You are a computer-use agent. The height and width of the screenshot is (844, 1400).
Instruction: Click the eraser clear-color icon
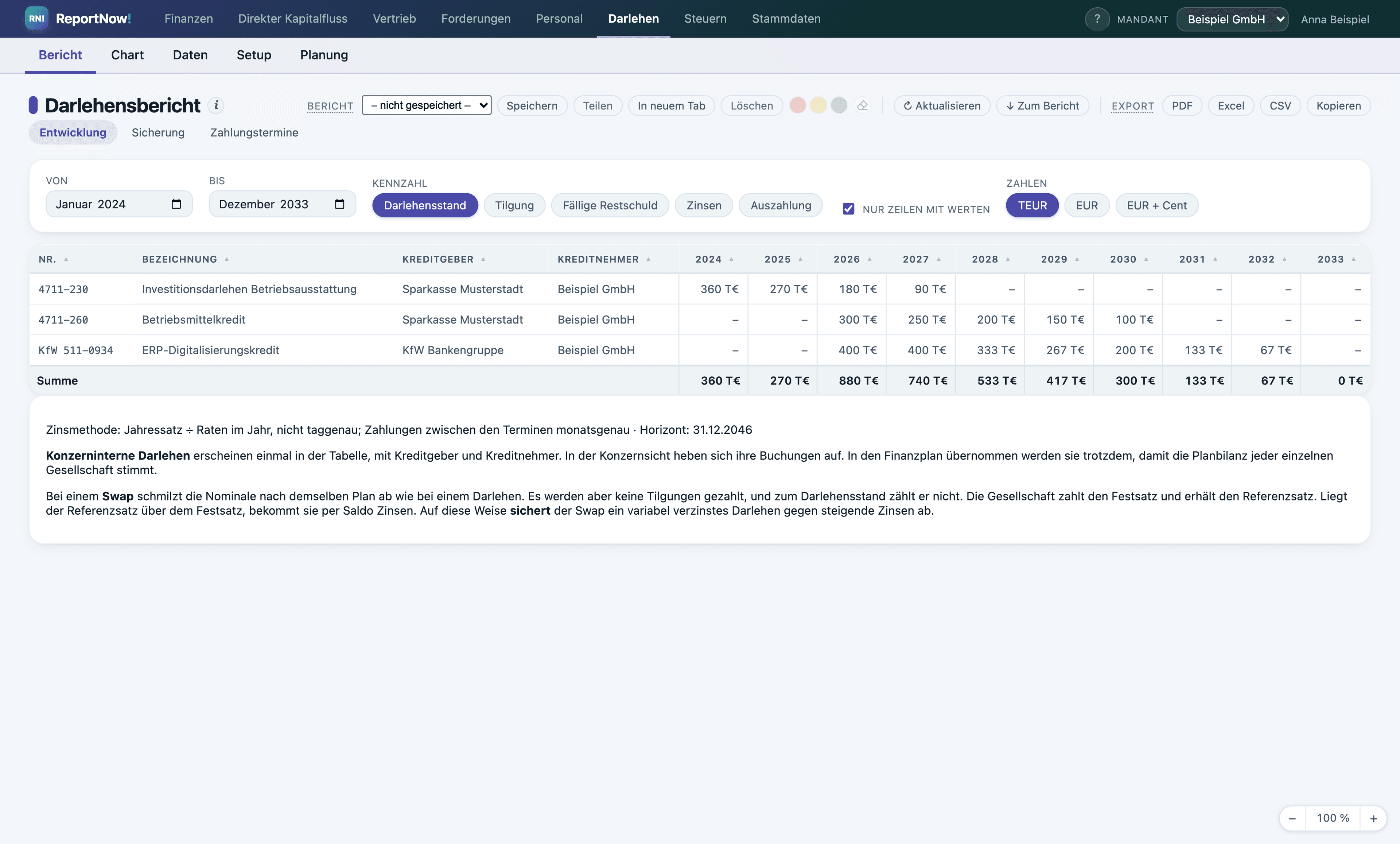pos(862,105)
